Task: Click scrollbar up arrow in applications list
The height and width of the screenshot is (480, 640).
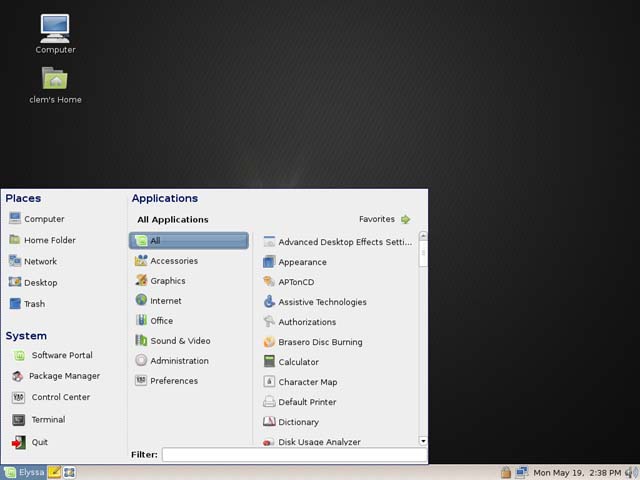Action: (x=423, y=236)
